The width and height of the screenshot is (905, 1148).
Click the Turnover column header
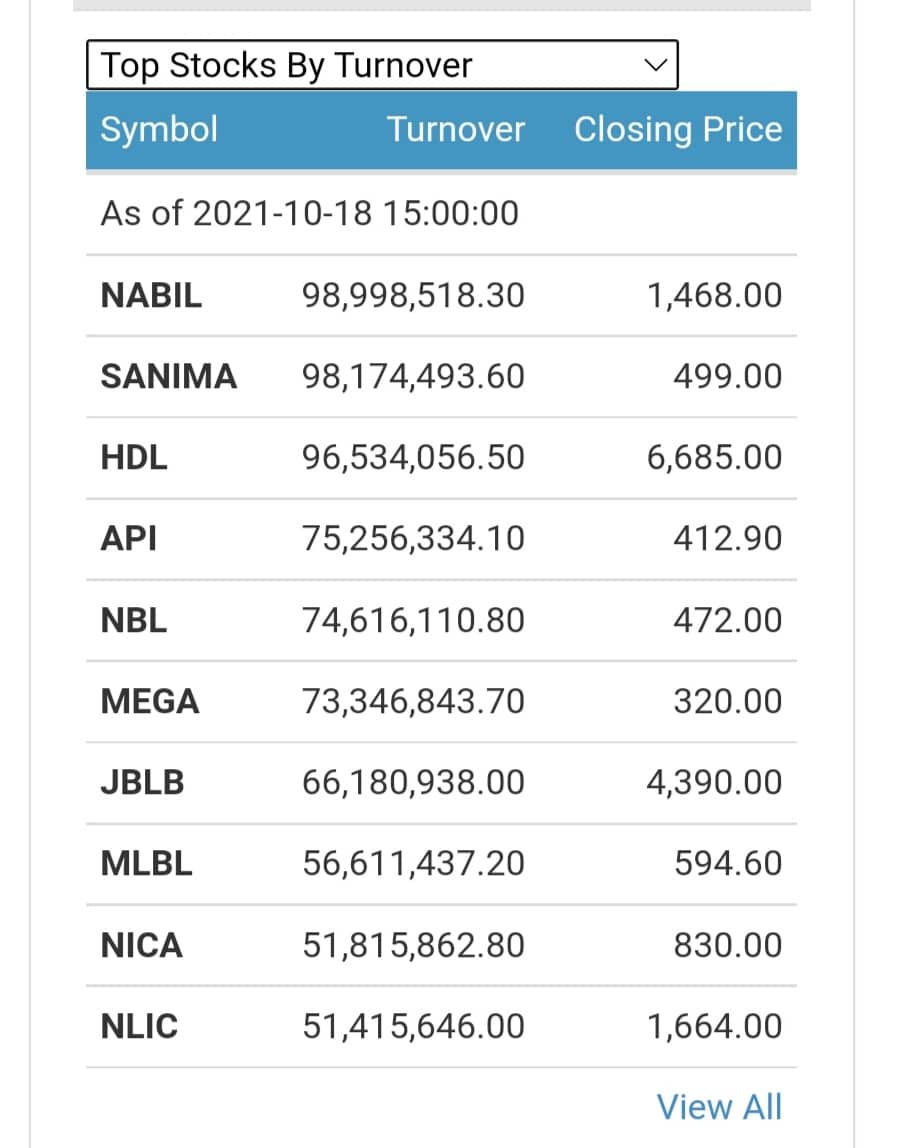[x=455, y=130]
